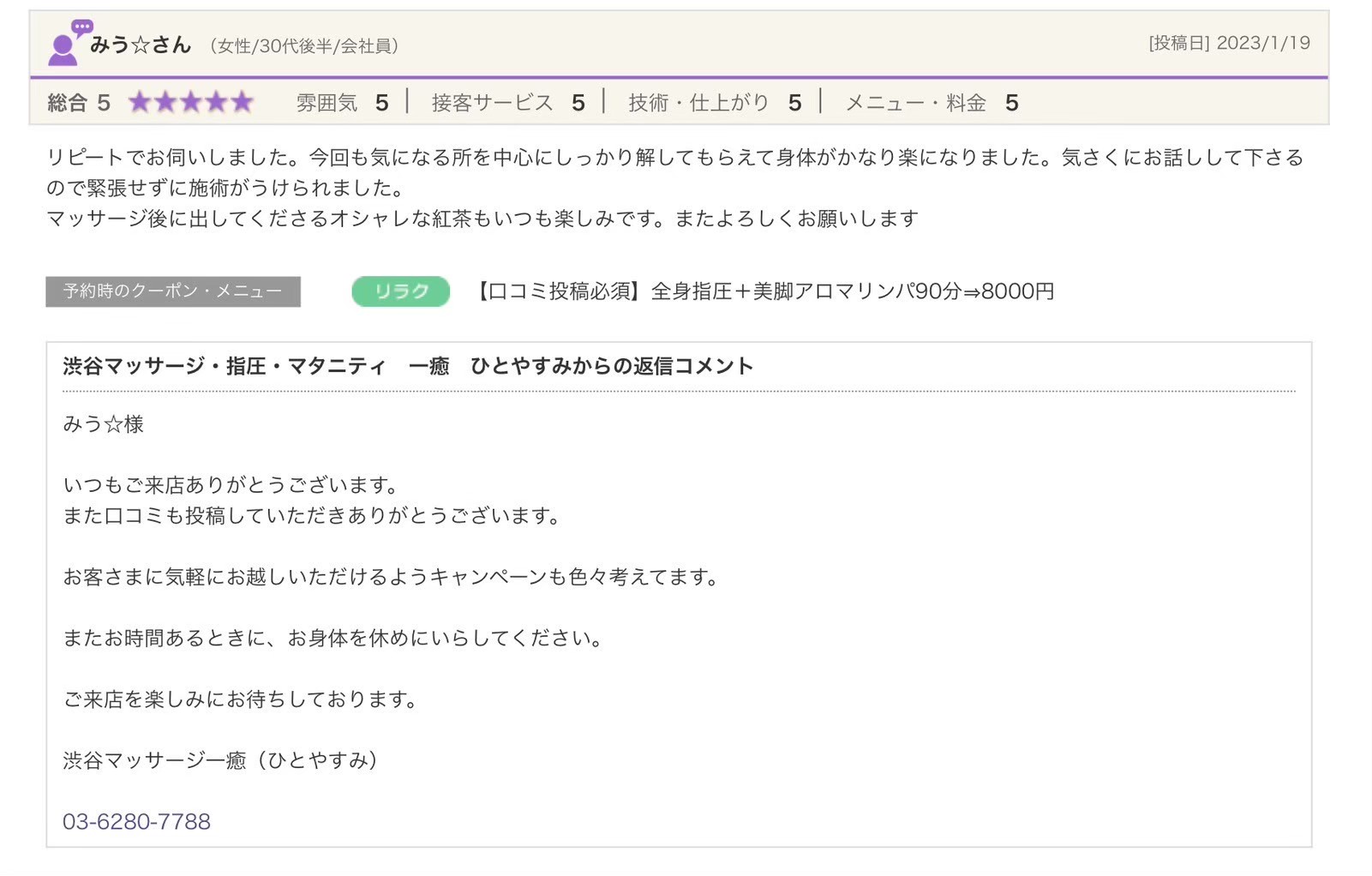Click the 接客サービス 5 rating
This screenshot has height=876, width=1372.
[x=508, y=103]
